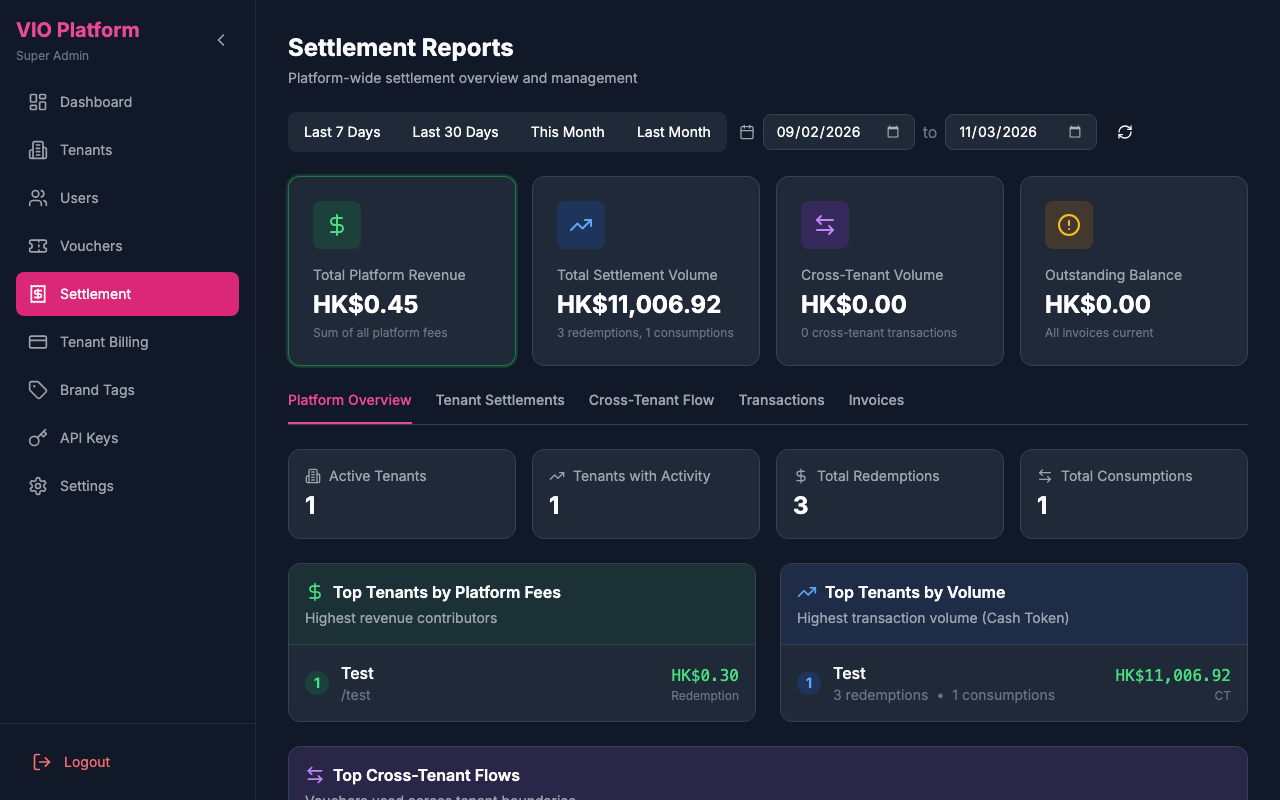Open the Cross-Tenant Flow tab
The image size is (1280, 800).
tap(651, 400)
